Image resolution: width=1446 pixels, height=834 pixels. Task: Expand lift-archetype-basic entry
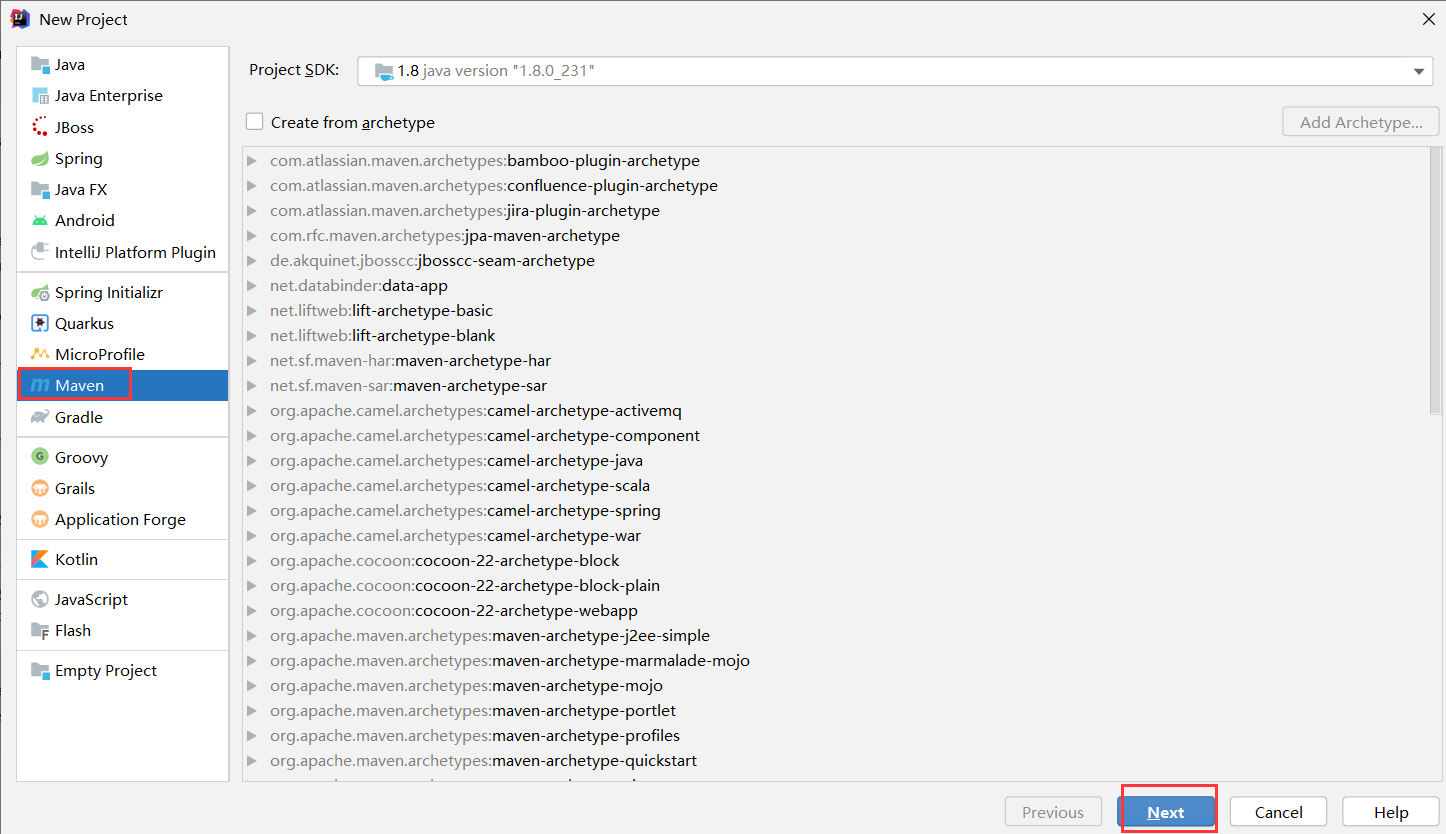tap(252, 310)
